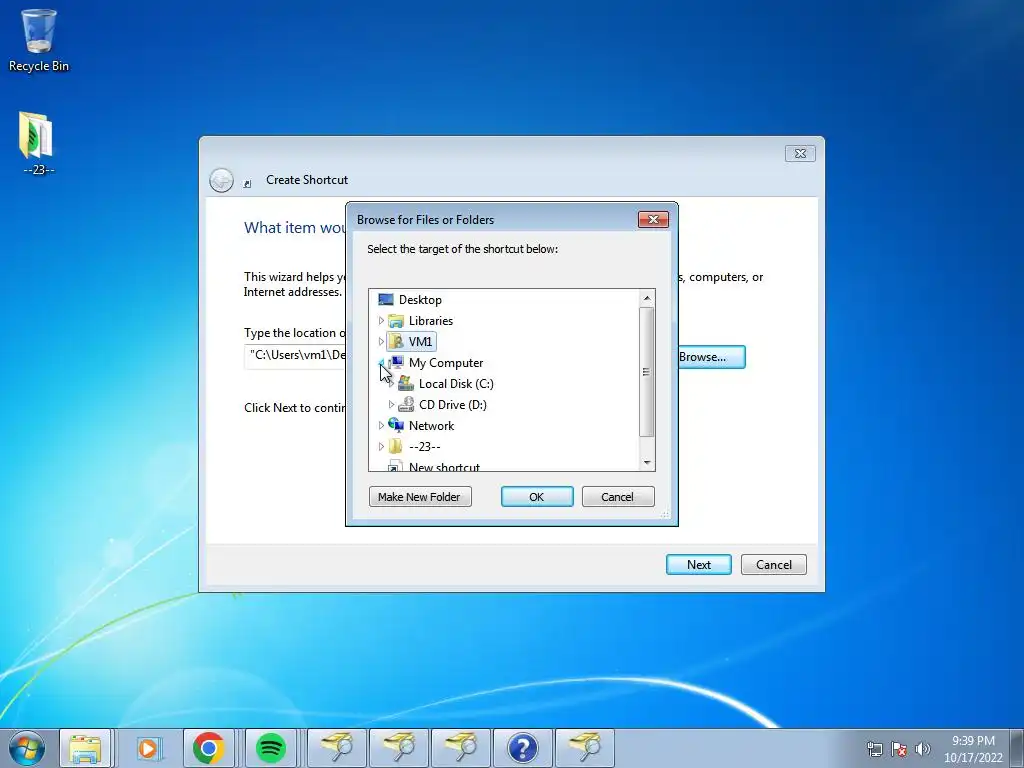Open Google Chrome from taskbar
Screen dimensions: 1024x768
[x=208, y=748]
